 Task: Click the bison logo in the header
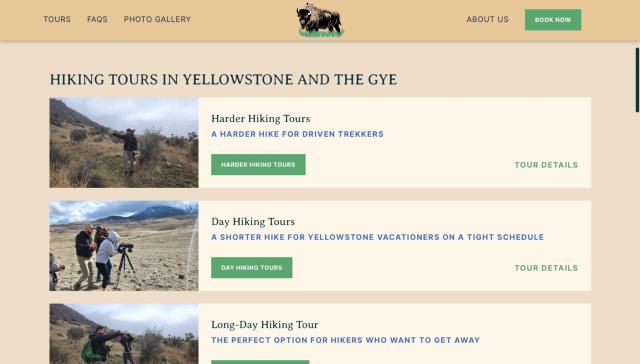click(320, 20)
